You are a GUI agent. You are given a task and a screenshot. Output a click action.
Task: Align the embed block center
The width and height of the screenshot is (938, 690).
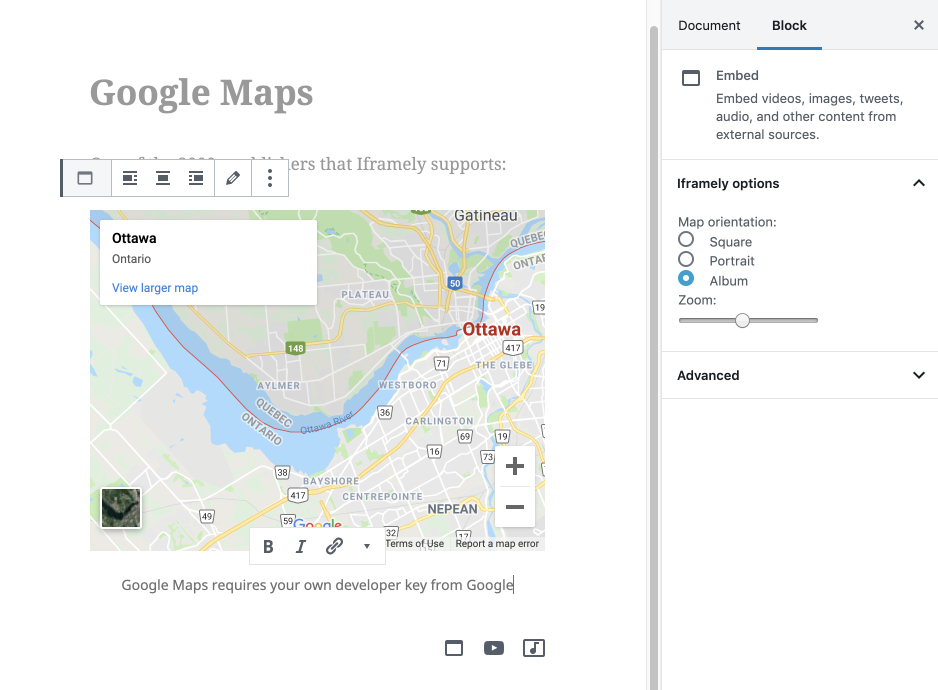pos(162,178)
